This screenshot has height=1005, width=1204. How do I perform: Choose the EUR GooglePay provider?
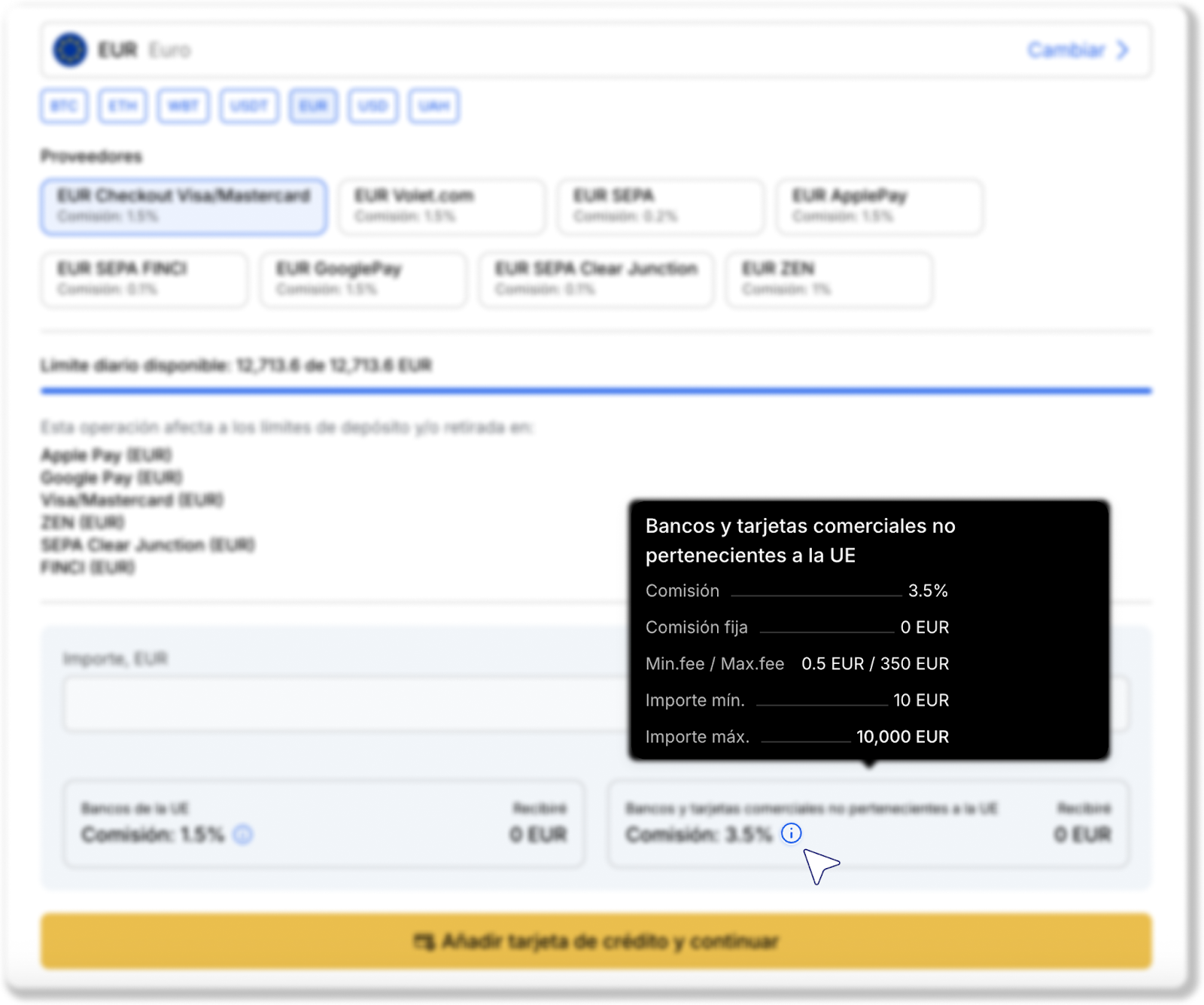coord(363,279)
